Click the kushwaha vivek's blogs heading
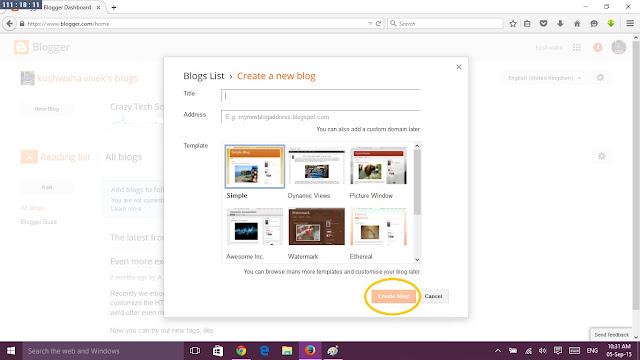640x360 pixels. coord(87,78)
